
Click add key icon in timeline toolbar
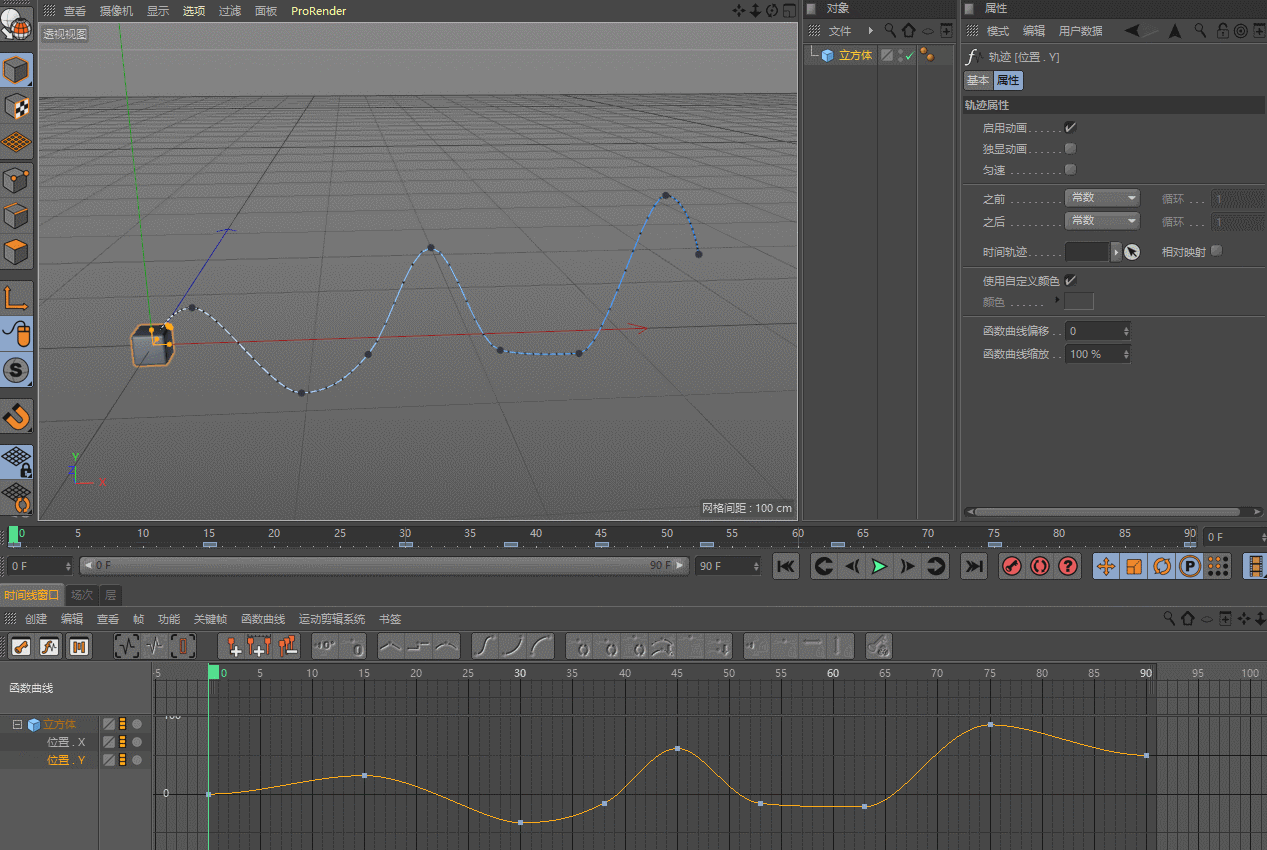[232, 647]
